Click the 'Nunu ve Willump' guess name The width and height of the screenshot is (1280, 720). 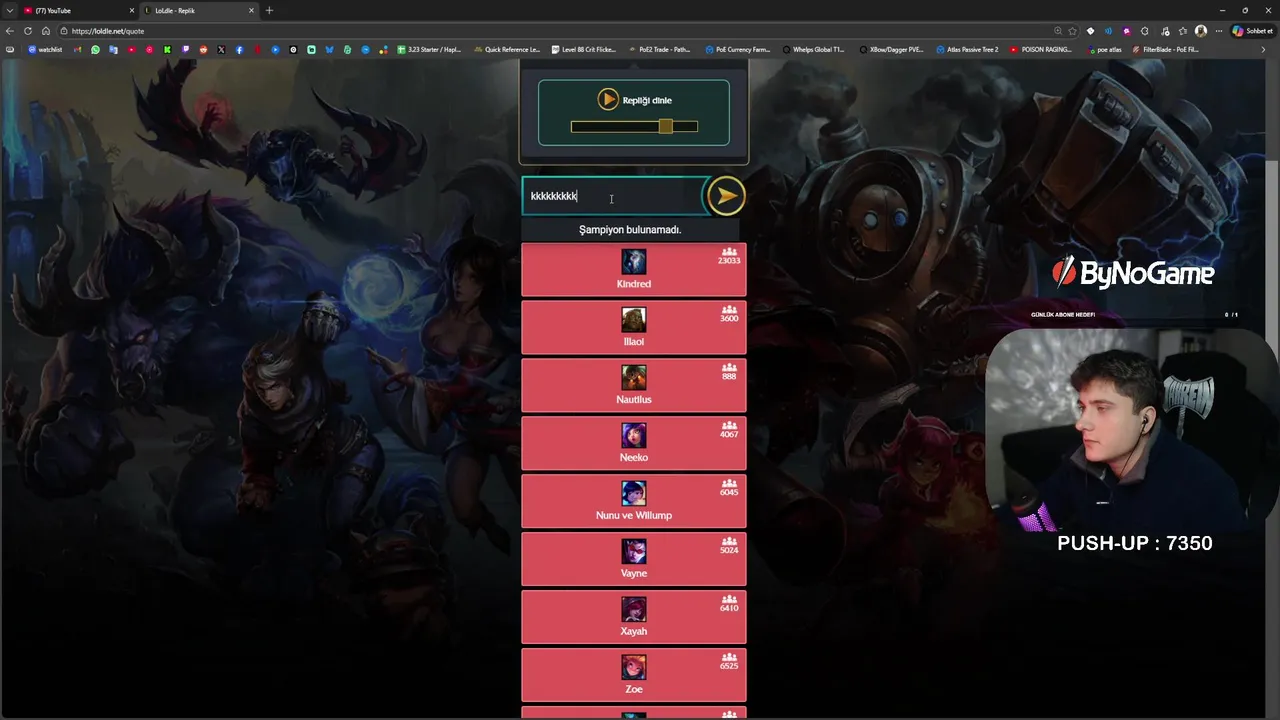[634, 516]
